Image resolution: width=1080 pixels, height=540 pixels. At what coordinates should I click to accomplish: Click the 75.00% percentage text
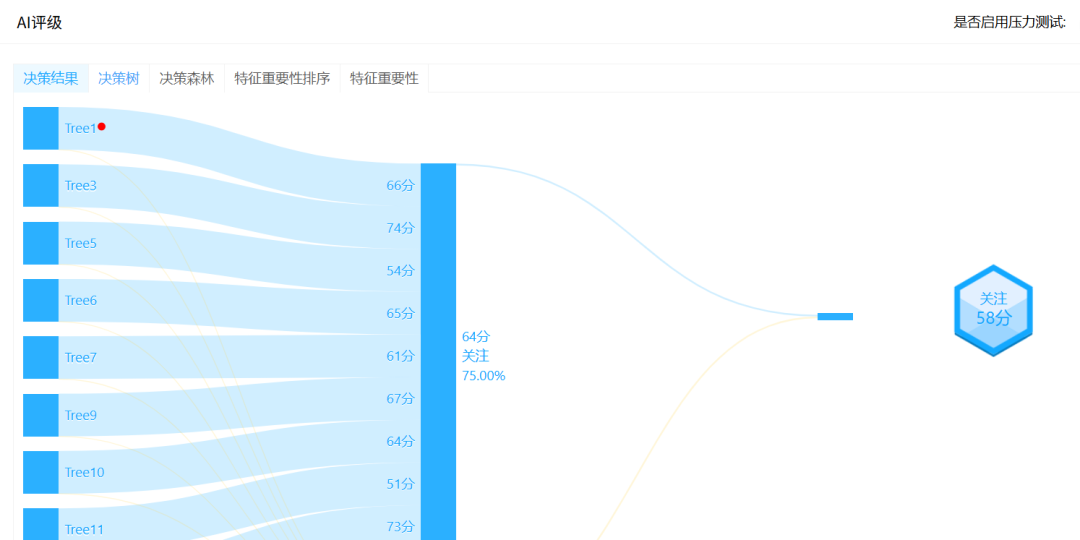(x=484, y=376)
